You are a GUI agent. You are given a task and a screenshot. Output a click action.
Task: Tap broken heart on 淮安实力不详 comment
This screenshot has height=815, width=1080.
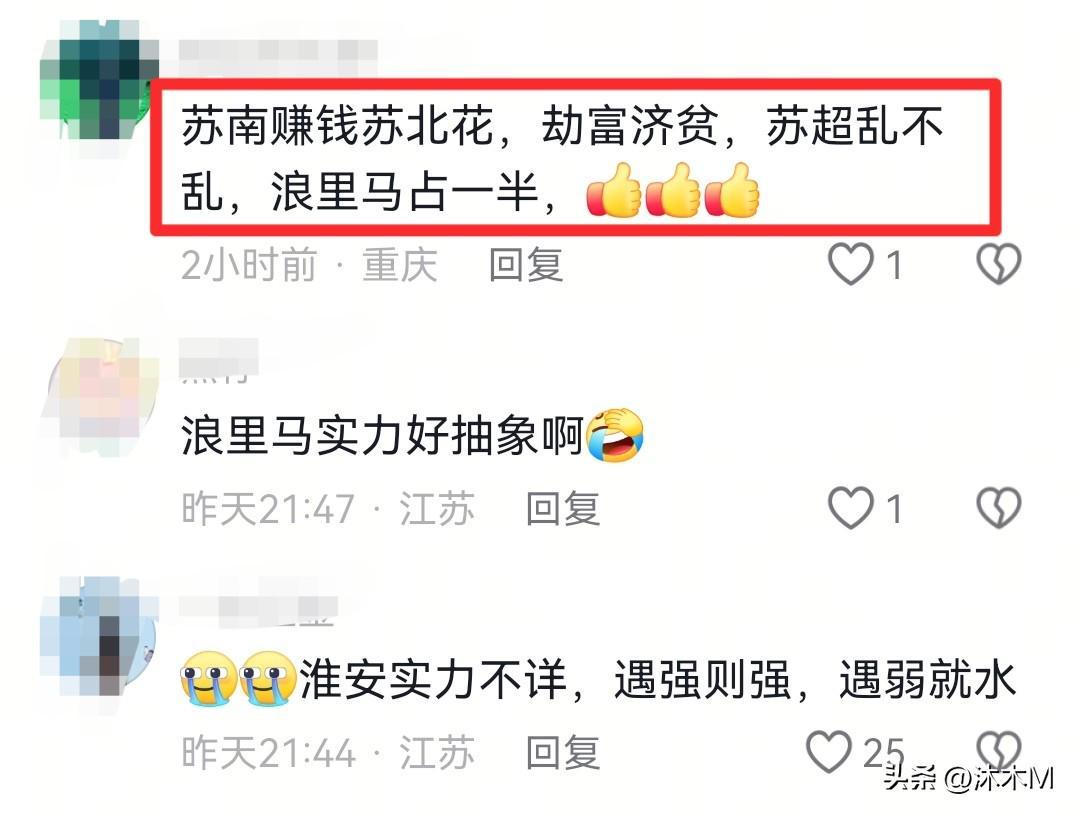[x=999, y=750]
